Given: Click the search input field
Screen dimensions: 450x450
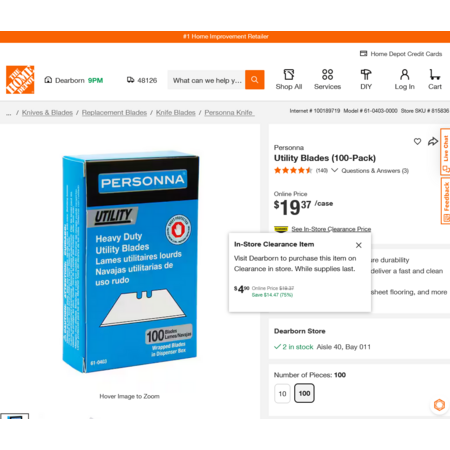Looking at the screenshot, I should pyautogui.click(x=206, y=80).
